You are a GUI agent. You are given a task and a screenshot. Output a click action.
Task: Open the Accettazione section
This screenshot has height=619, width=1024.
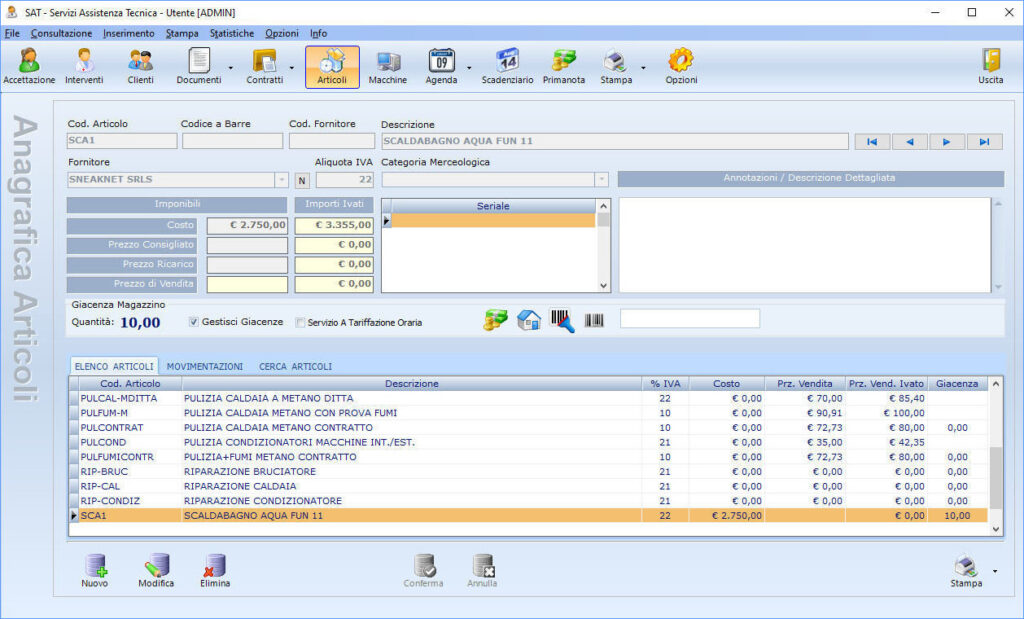coord(29,67)
